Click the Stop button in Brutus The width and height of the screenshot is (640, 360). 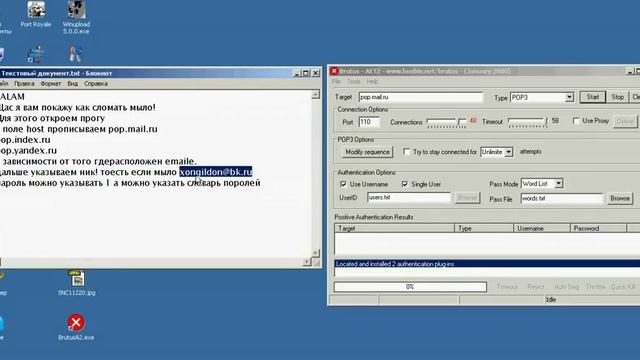[618, 97]
